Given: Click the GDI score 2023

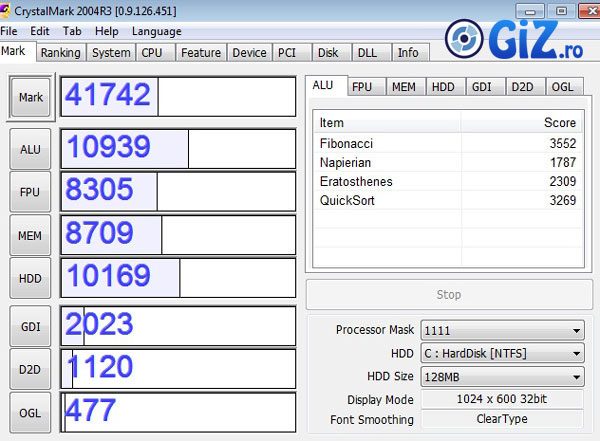Looking at the screenshot, I should click(99, 324).
